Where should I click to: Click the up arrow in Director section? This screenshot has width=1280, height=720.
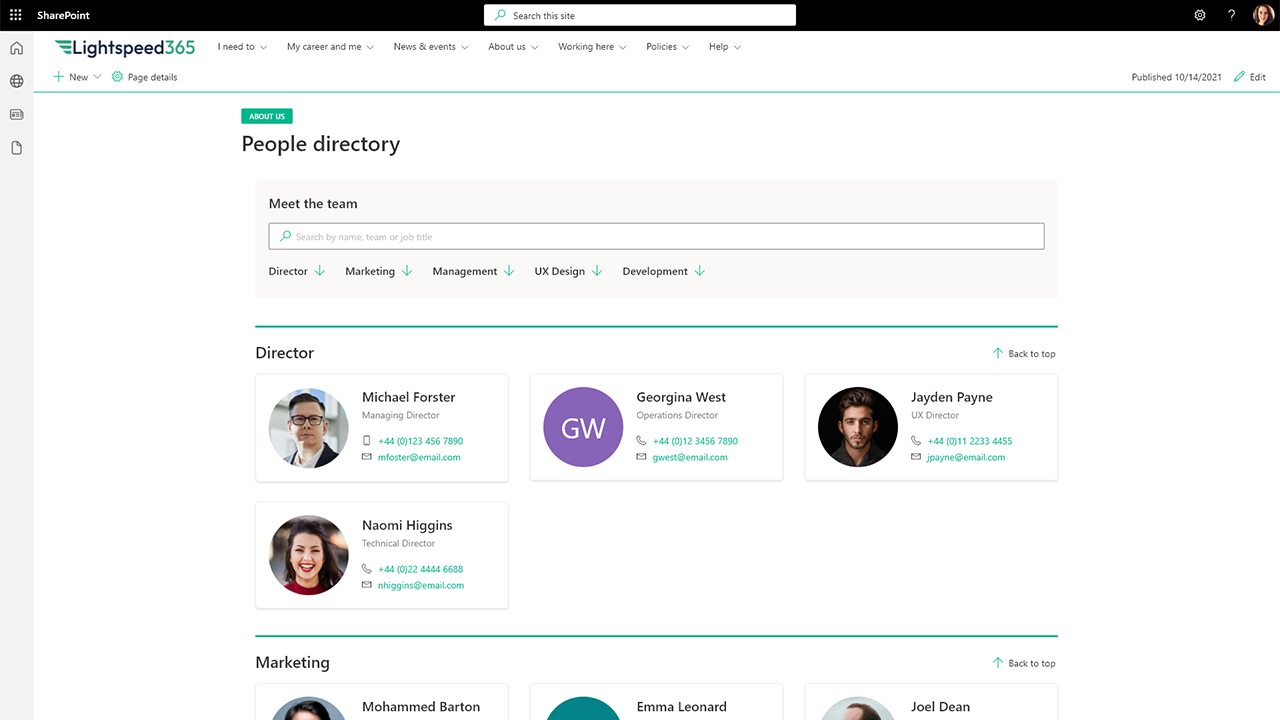tap(998, 353)
